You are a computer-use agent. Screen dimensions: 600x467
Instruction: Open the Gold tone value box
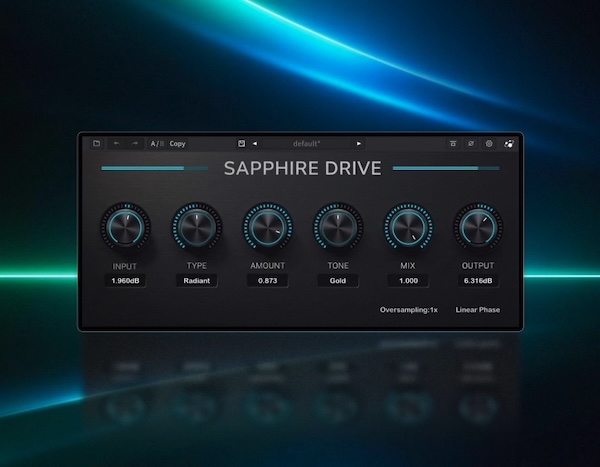click(x=338, y=281)
